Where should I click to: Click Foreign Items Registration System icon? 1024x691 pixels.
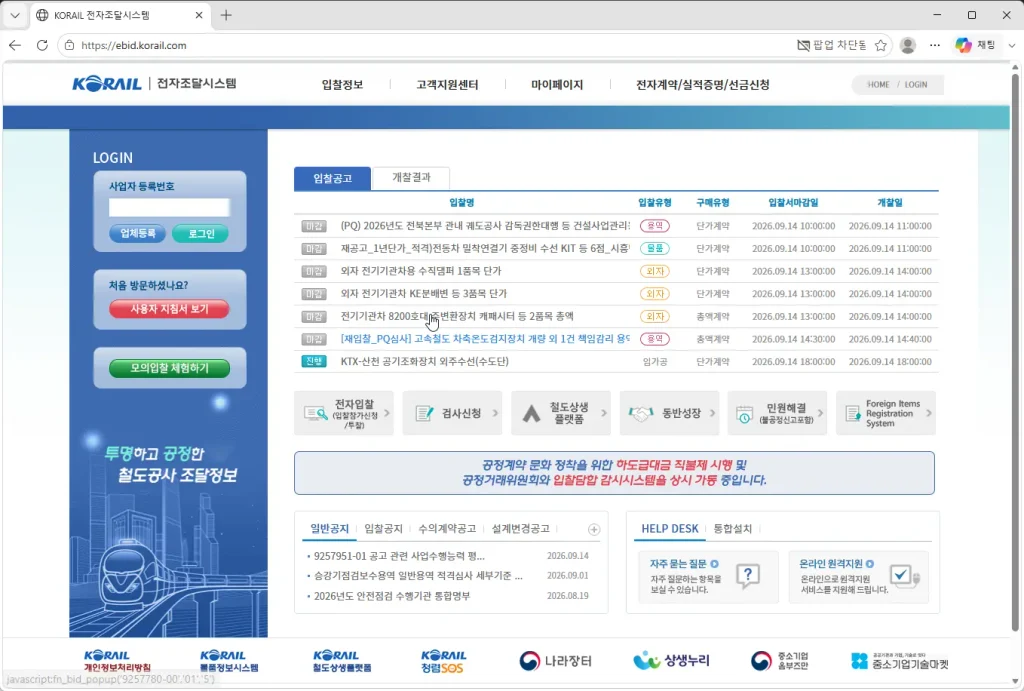[x=853, y=413]
